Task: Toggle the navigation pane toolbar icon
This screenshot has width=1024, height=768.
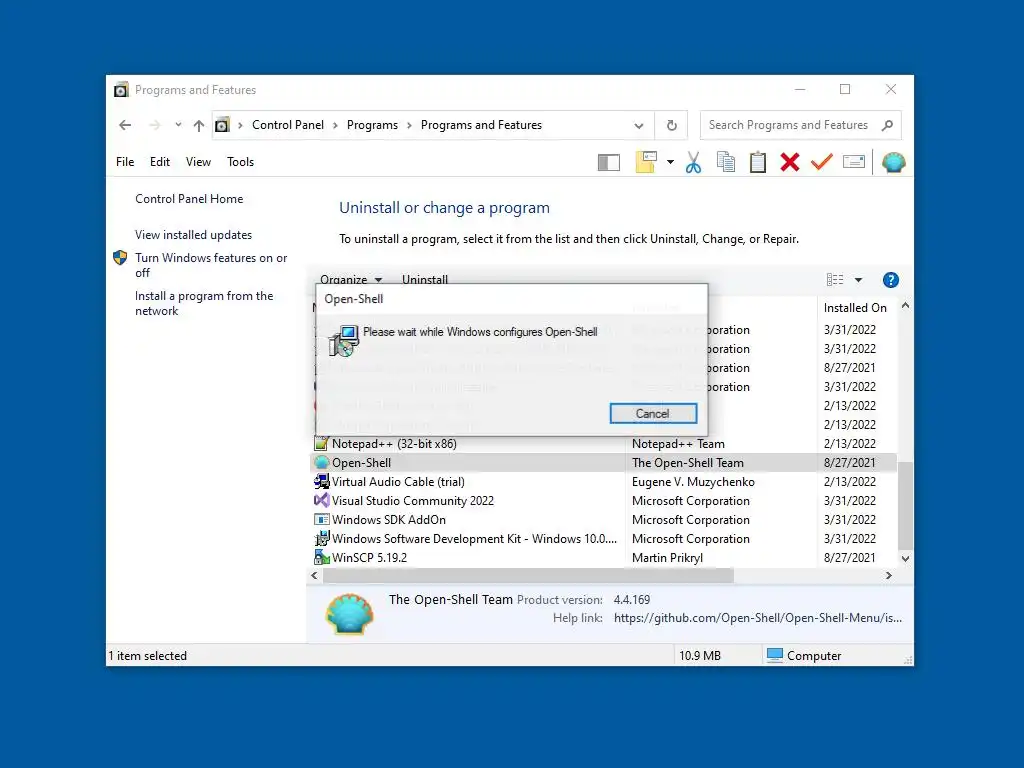Action: point(609,163)
